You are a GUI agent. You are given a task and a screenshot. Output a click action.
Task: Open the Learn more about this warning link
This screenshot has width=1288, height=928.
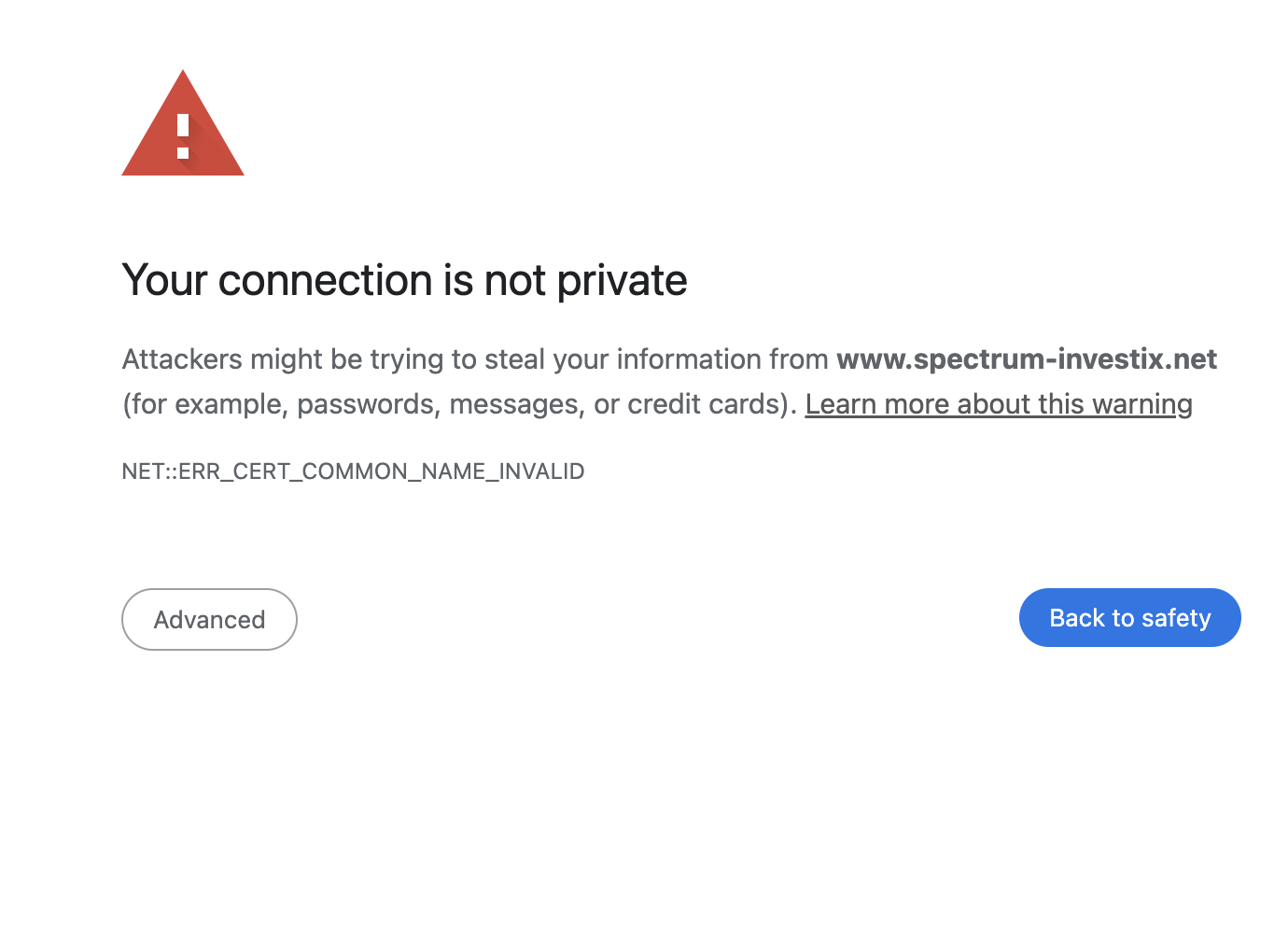[999, 404]
